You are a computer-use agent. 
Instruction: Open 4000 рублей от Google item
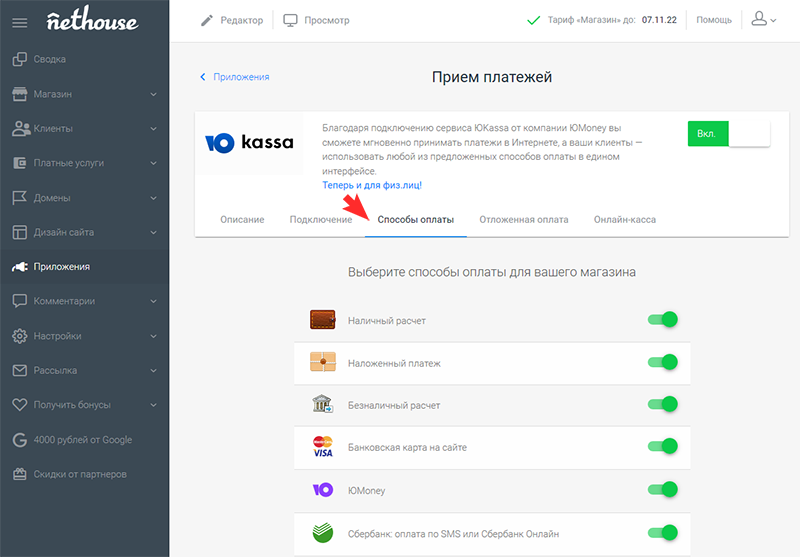[84, 440]
